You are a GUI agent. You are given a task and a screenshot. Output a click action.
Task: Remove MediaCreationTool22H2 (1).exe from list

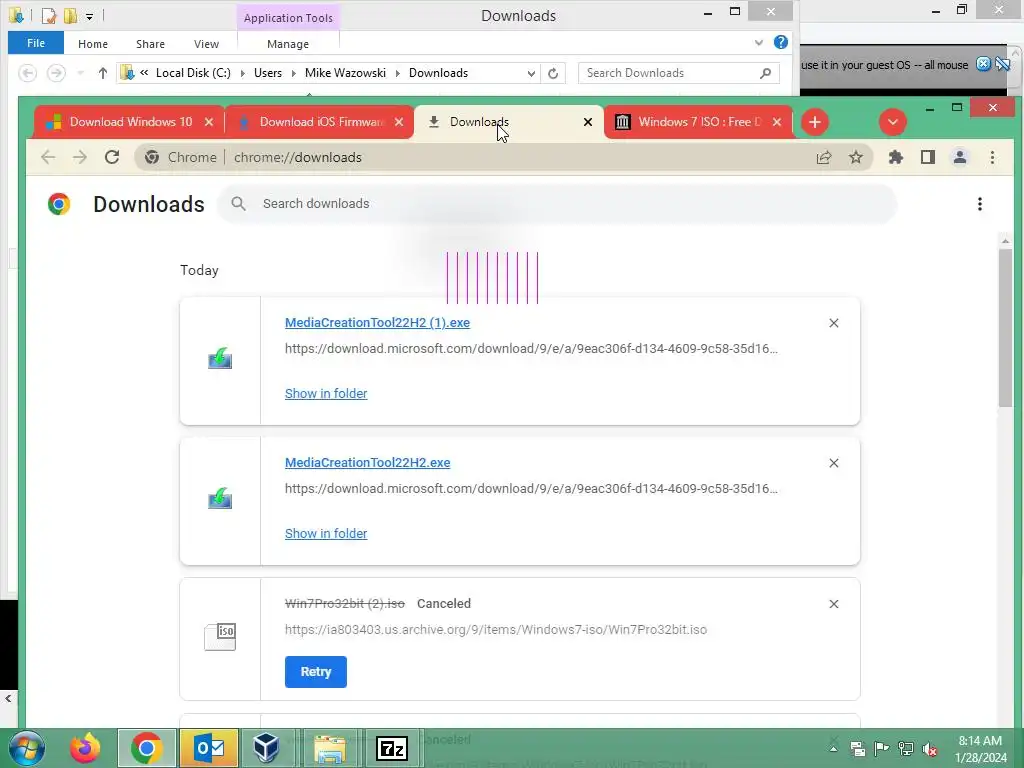[834, 323]
